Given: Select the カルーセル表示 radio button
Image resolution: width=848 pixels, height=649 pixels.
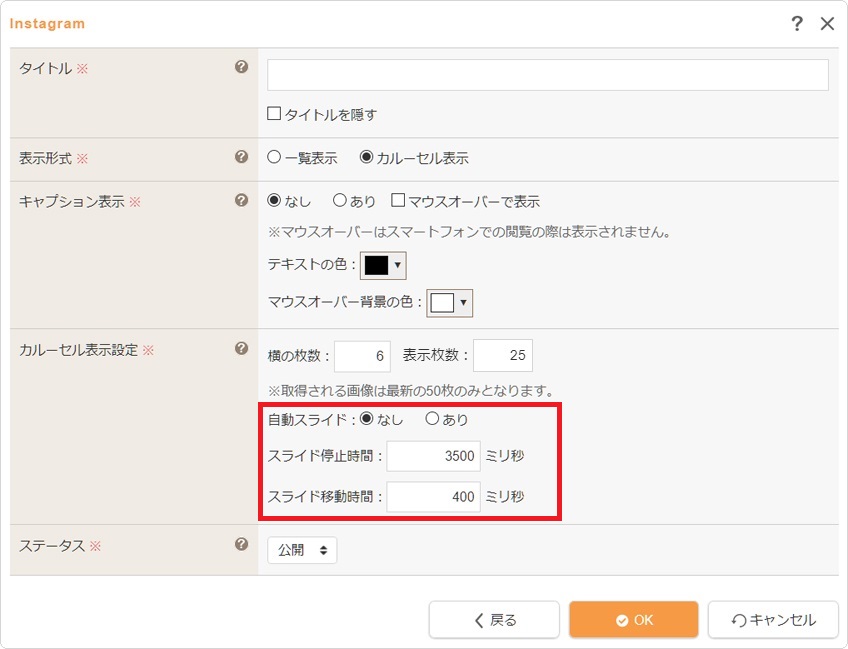Looking at the screenshot, I should (x=366, y=157).
